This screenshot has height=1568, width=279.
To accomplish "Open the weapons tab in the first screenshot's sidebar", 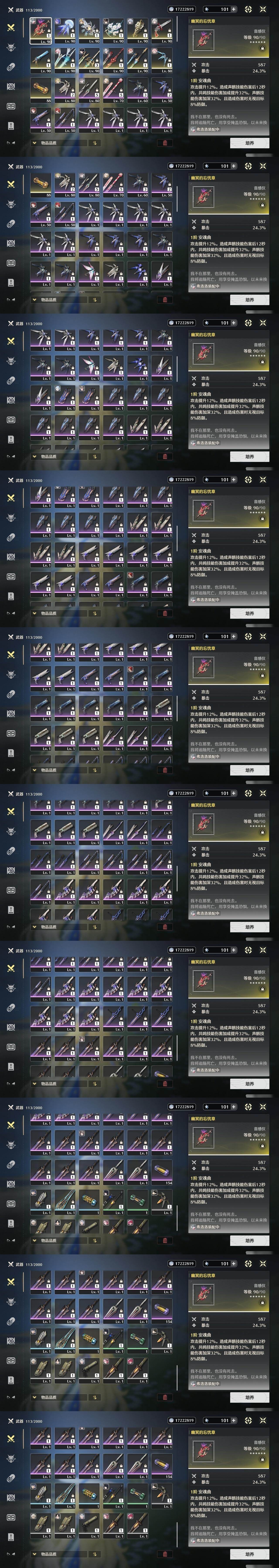I will click(11, 28).
